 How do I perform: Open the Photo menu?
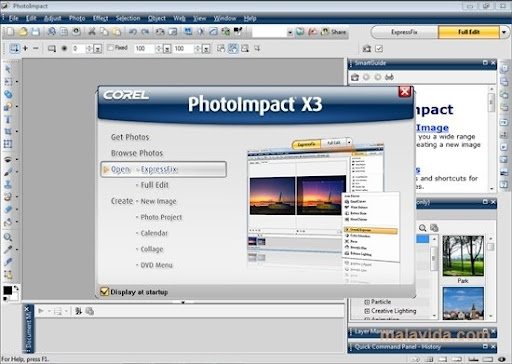[77, 18]
